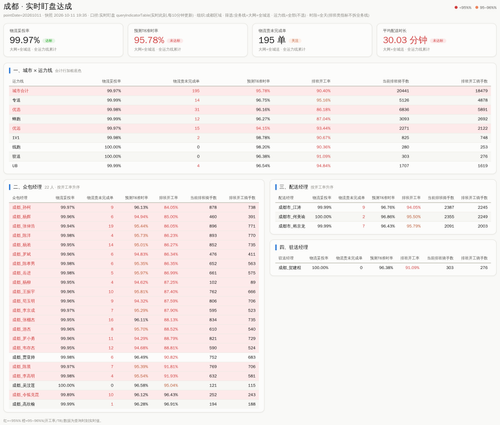Click the 98.78% cell in the 1V1 row
Viewport: 500px width, 425px height.
(263, 138)
